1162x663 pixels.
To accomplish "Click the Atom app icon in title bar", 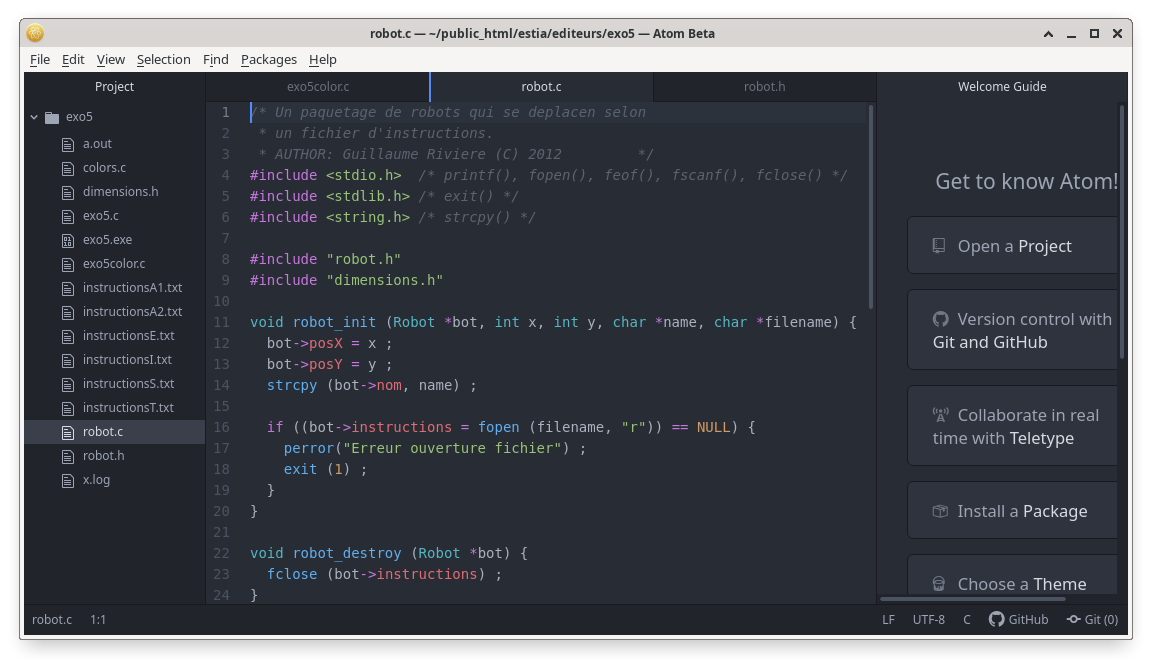I will tap(35, 33).
